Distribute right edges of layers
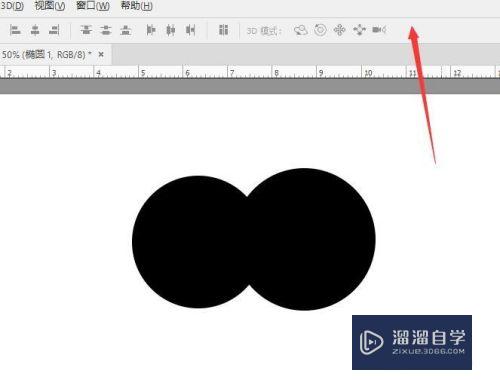This screenshot has height=380, width=500. 190,30
